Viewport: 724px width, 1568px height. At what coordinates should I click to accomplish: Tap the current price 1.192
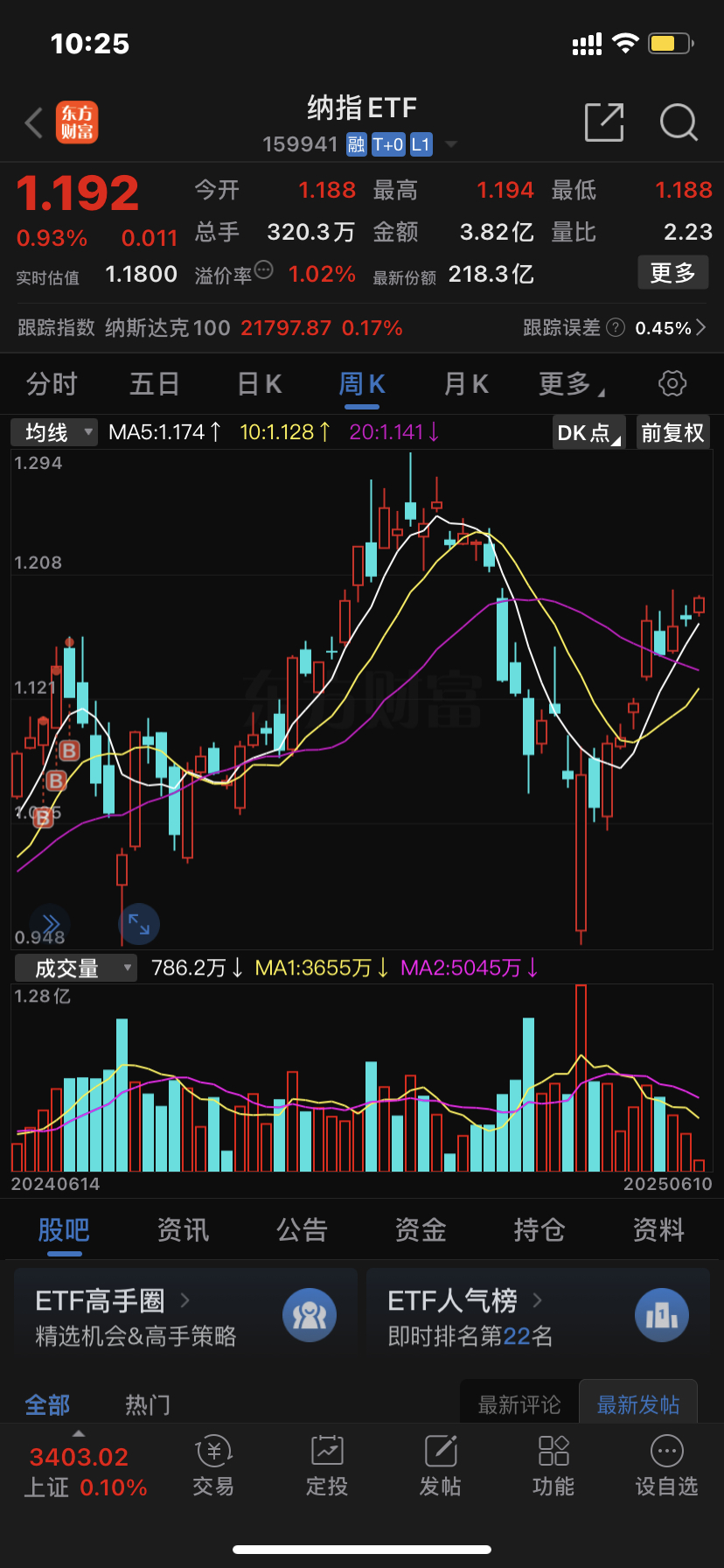[x=78, y=193]
